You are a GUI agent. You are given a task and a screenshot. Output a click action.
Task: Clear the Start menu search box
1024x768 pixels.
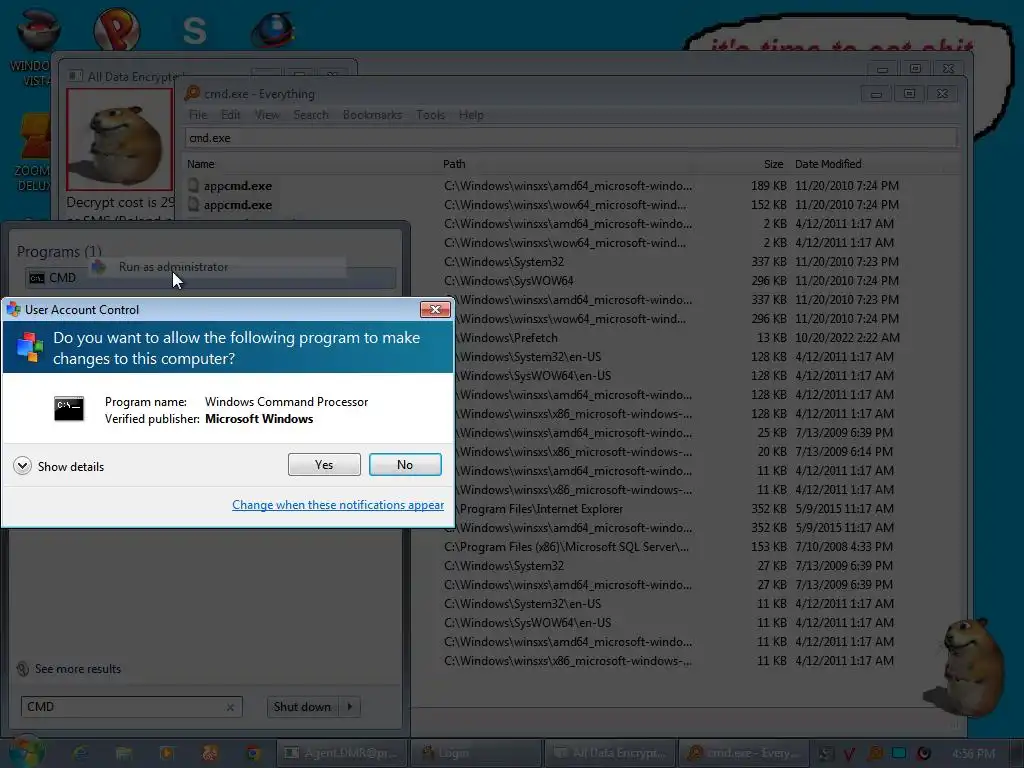[x=230, y=707]
